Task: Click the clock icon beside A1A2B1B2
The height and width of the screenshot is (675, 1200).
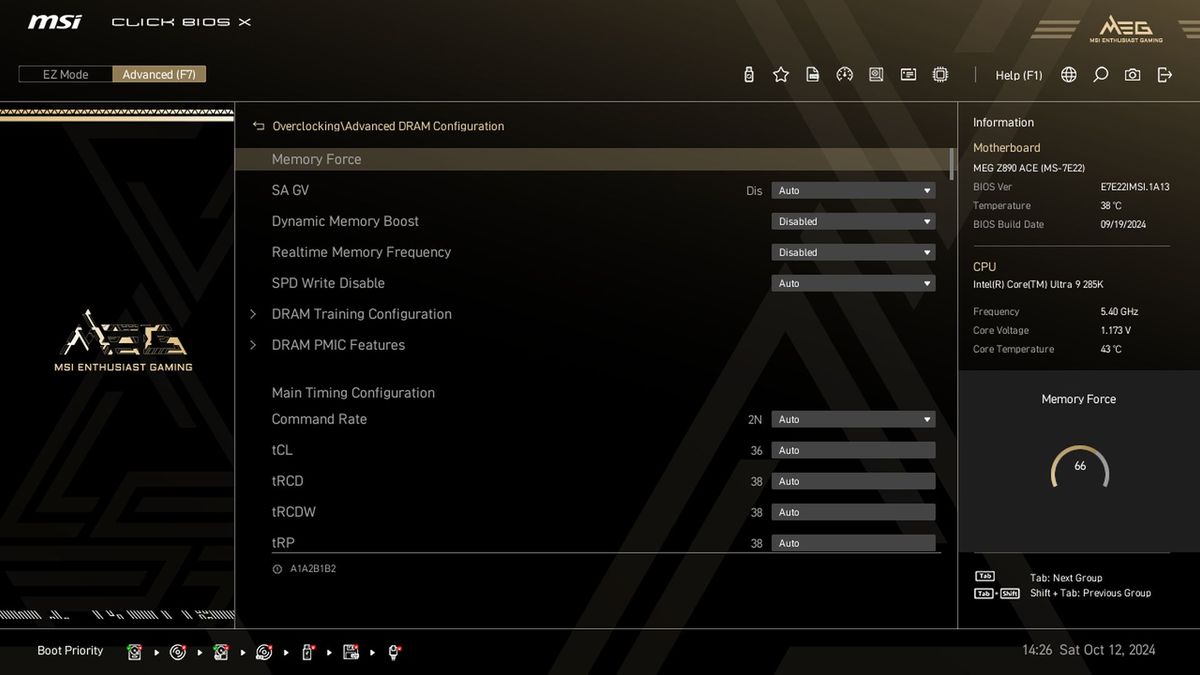Action: [277, 569]
